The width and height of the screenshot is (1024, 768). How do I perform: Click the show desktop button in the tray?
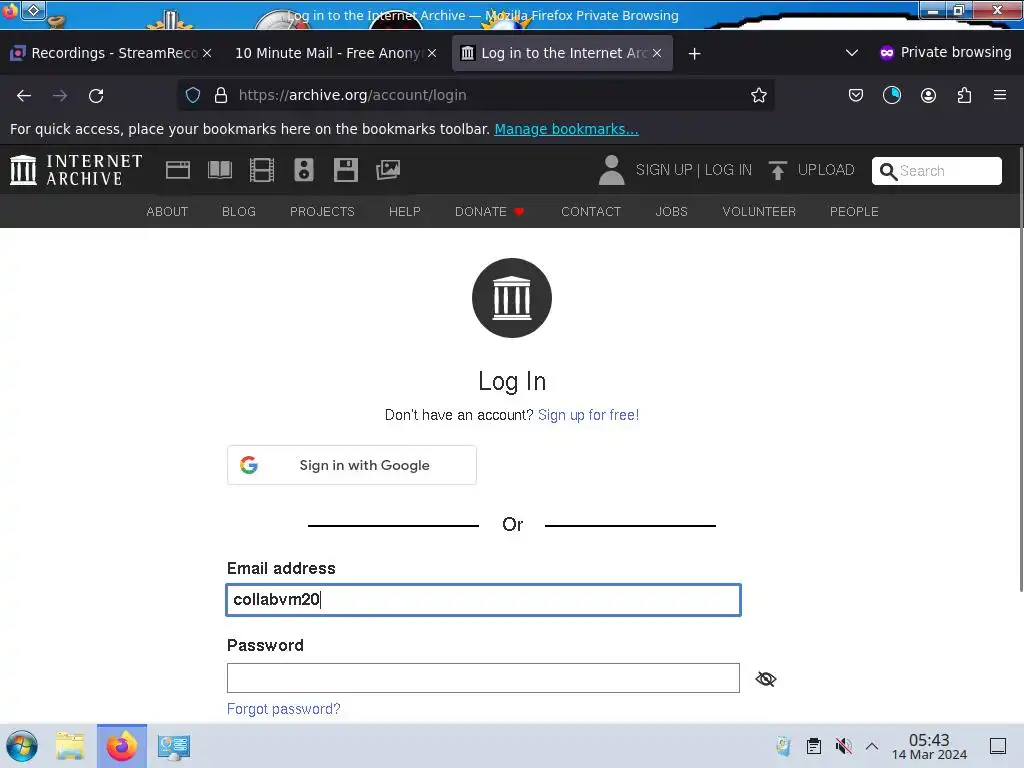point(998,746)
